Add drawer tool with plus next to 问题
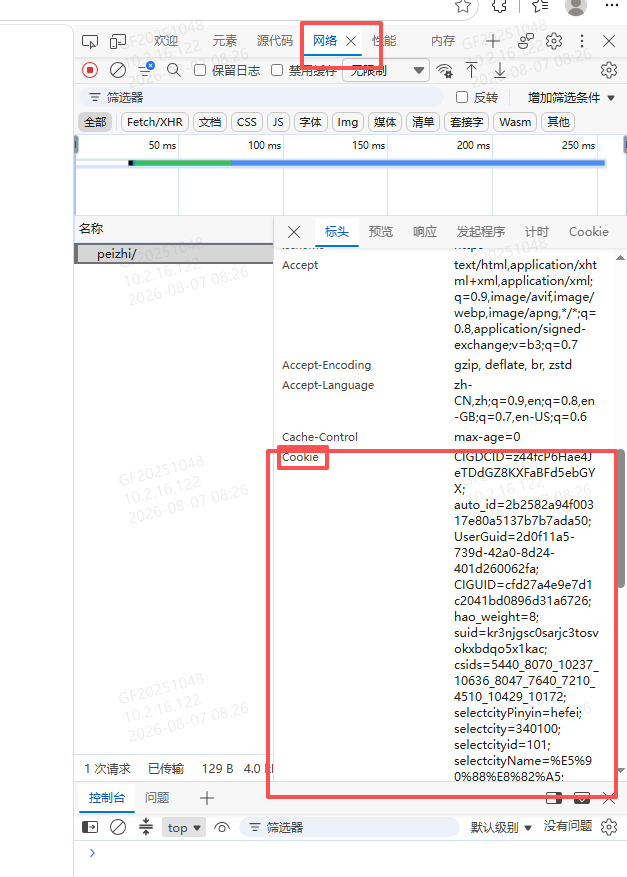Image resolution: width=627 pixels, height=877 pixels. tap(207, 798)
